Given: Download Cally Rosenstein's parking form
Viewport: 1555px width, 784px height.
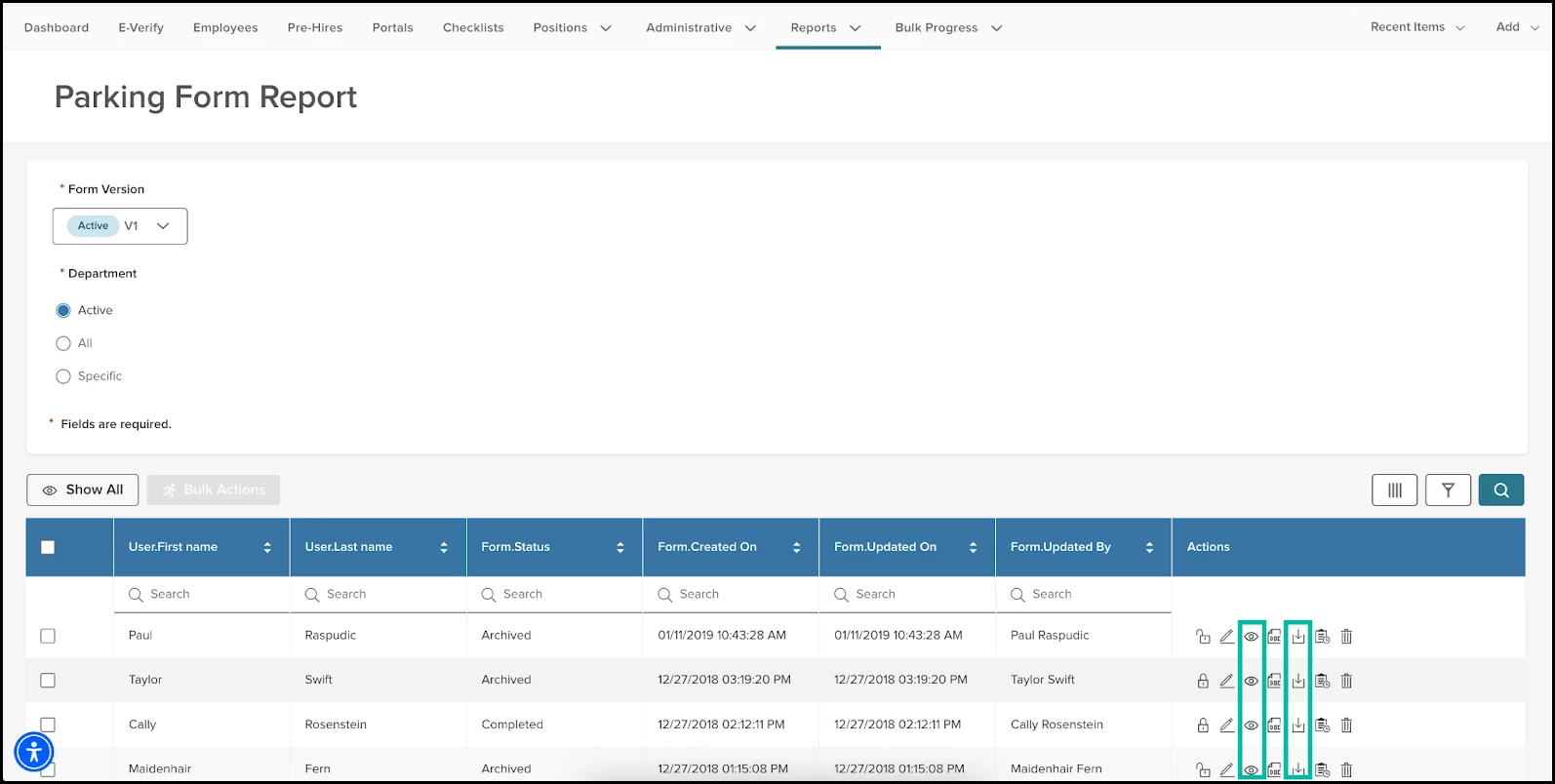Looking at the screenshot, I should 1298,725.
